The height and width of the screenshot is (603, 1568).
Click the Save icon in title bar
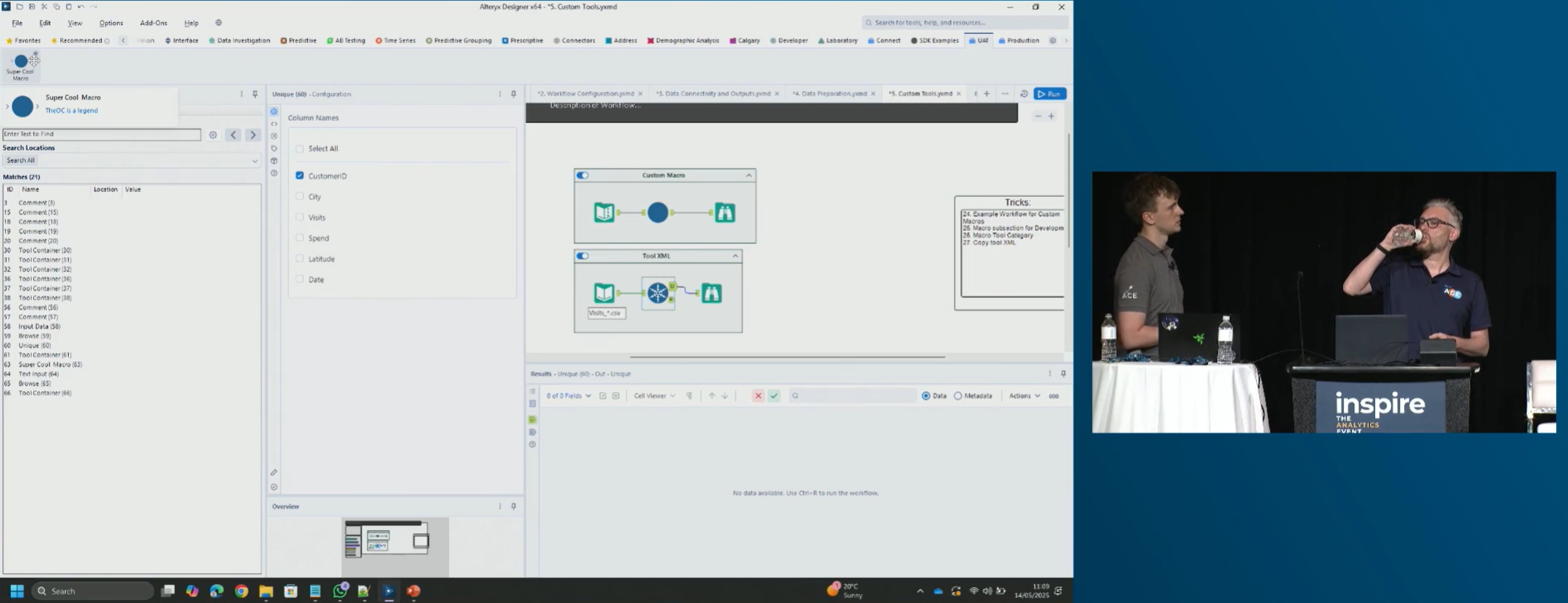(x=31, y=6)
